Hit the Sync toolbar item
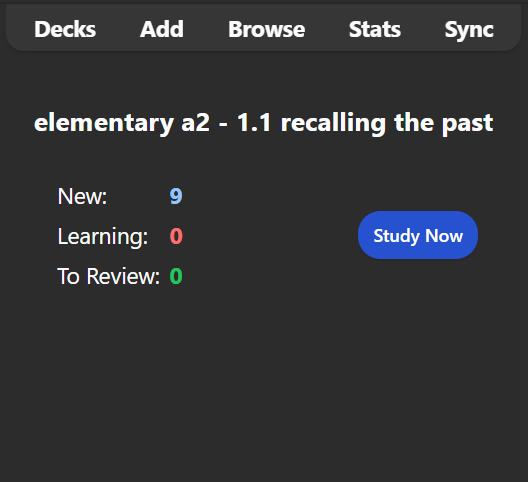Image resolution: width=528 pixels, height=482 pixels. coord(469,30)
